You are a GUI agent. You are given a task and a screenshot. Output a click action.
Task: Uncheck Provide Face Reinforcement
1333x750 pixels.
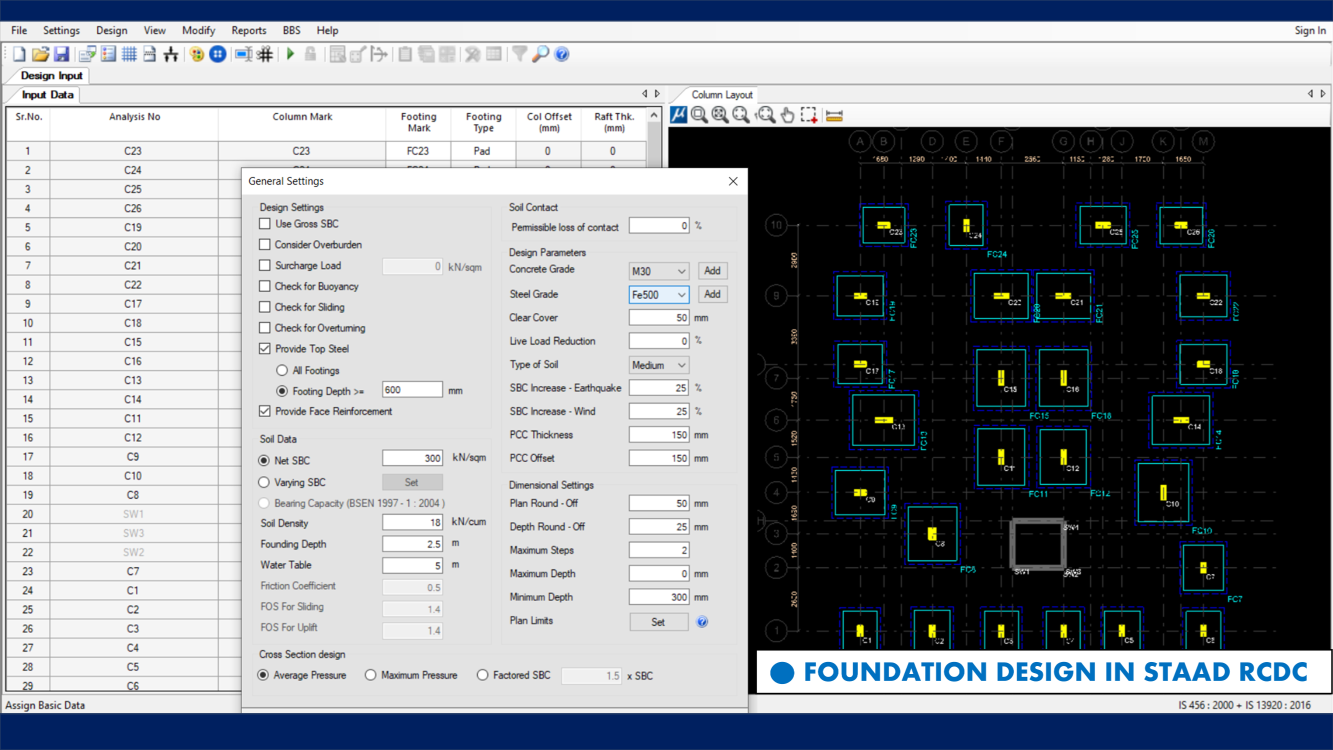coord(265,411)
